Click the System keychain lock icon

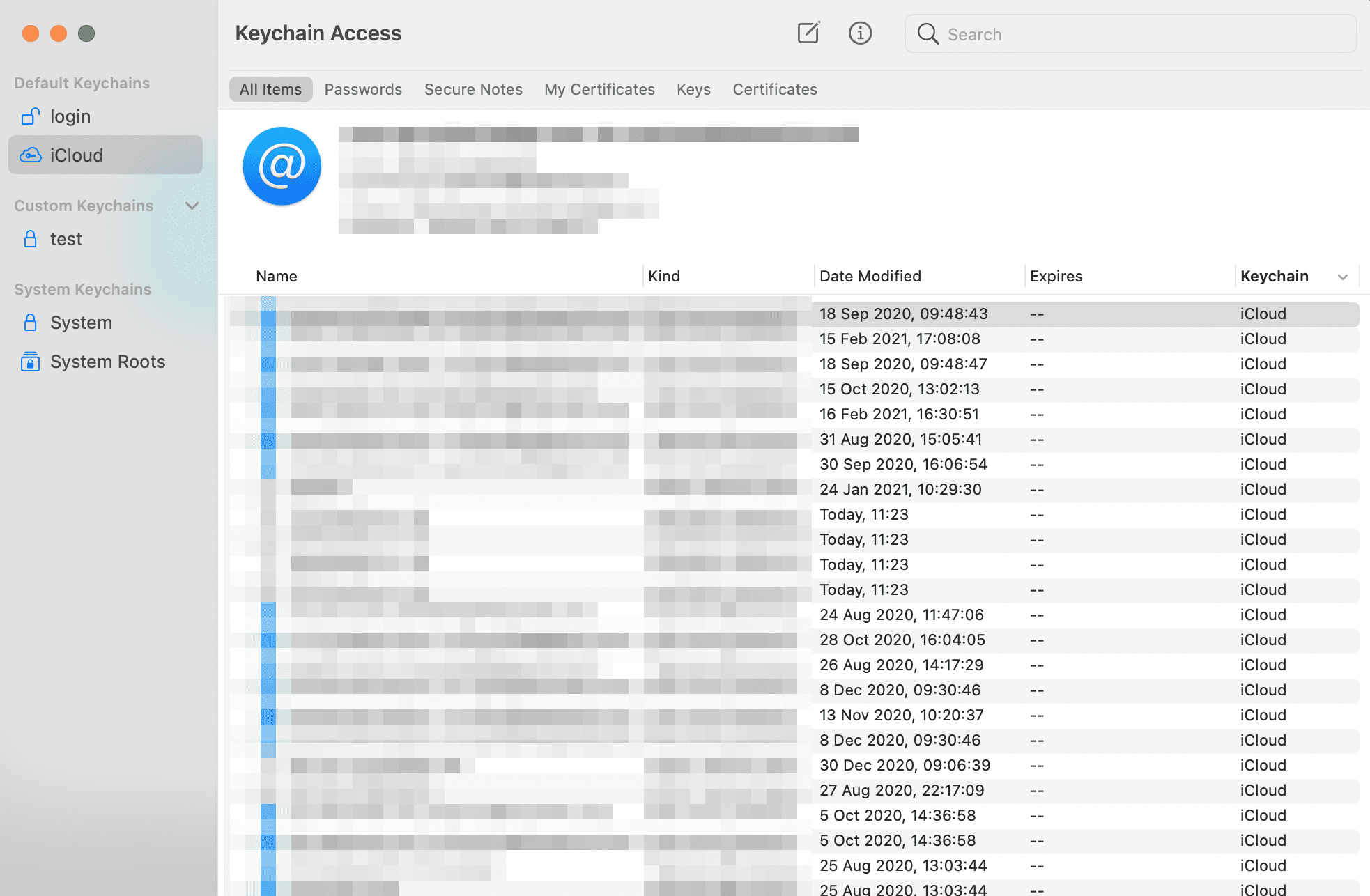[30, 323]
